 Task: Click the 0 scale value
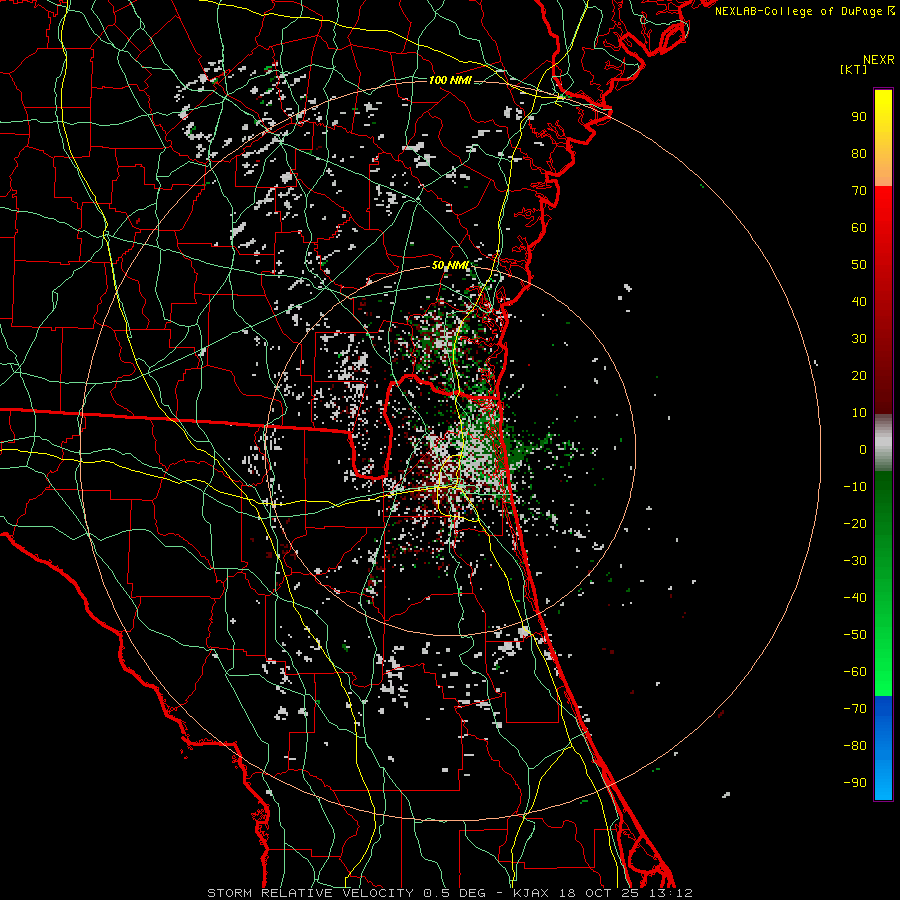863,449
